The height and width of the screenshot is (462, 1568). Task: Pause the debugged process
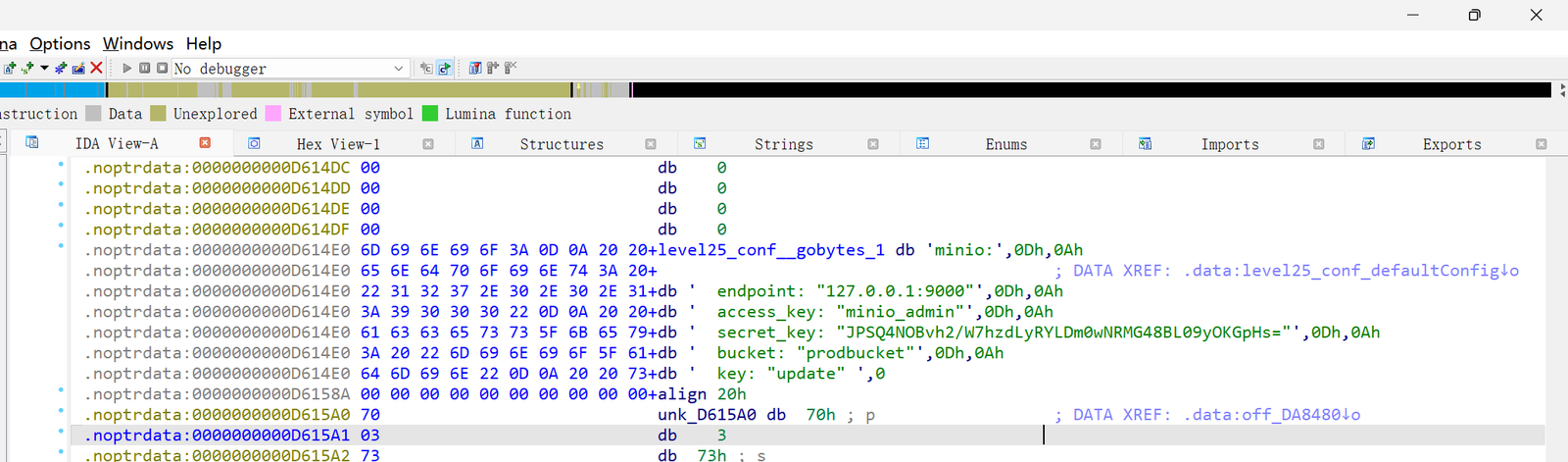tap(145, 68)
